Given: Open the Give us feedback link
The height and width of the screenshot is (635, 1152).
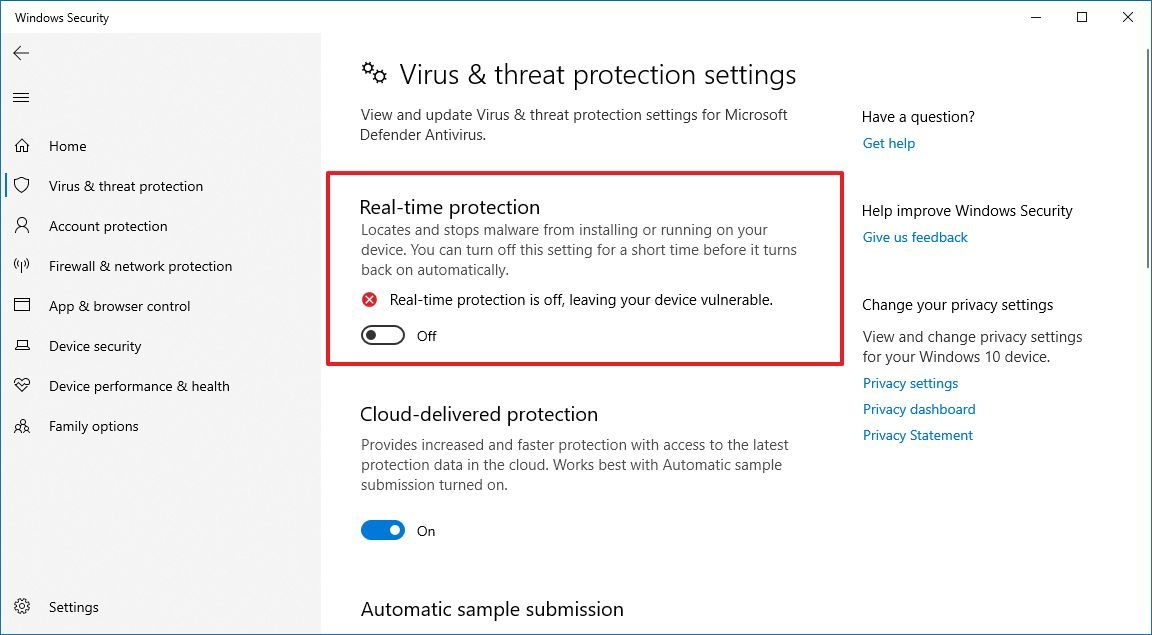Looking at the screenshot, I should [x=914, y=237].
